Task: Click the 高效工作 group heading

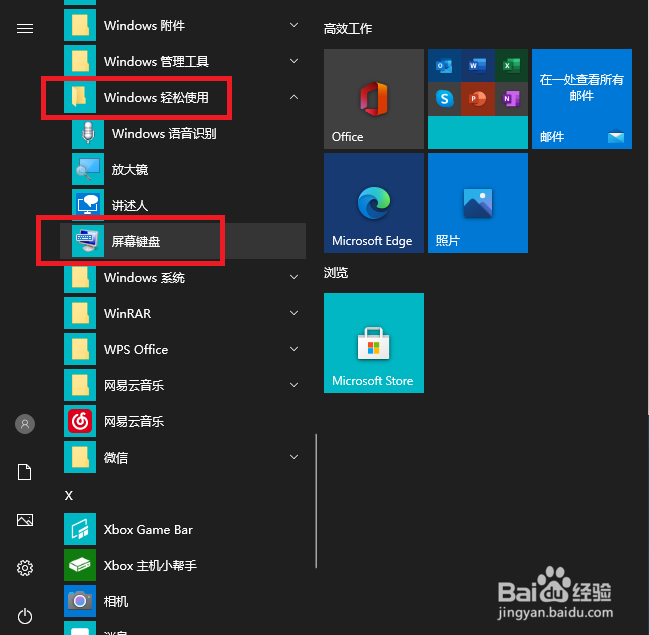Action: 348,29
